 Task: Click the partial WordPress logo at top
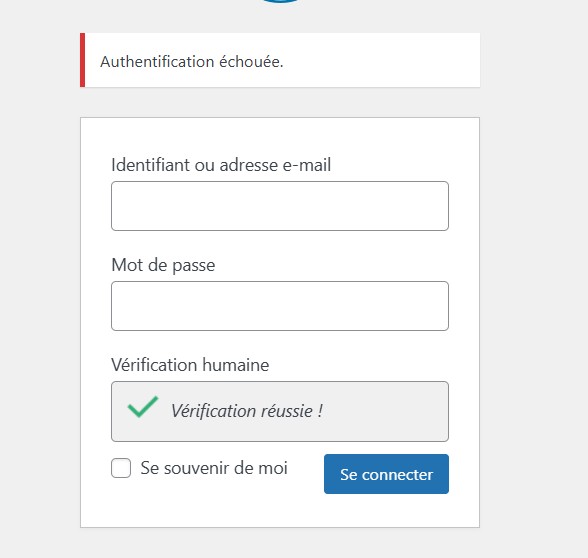click(x=280, y=1)
